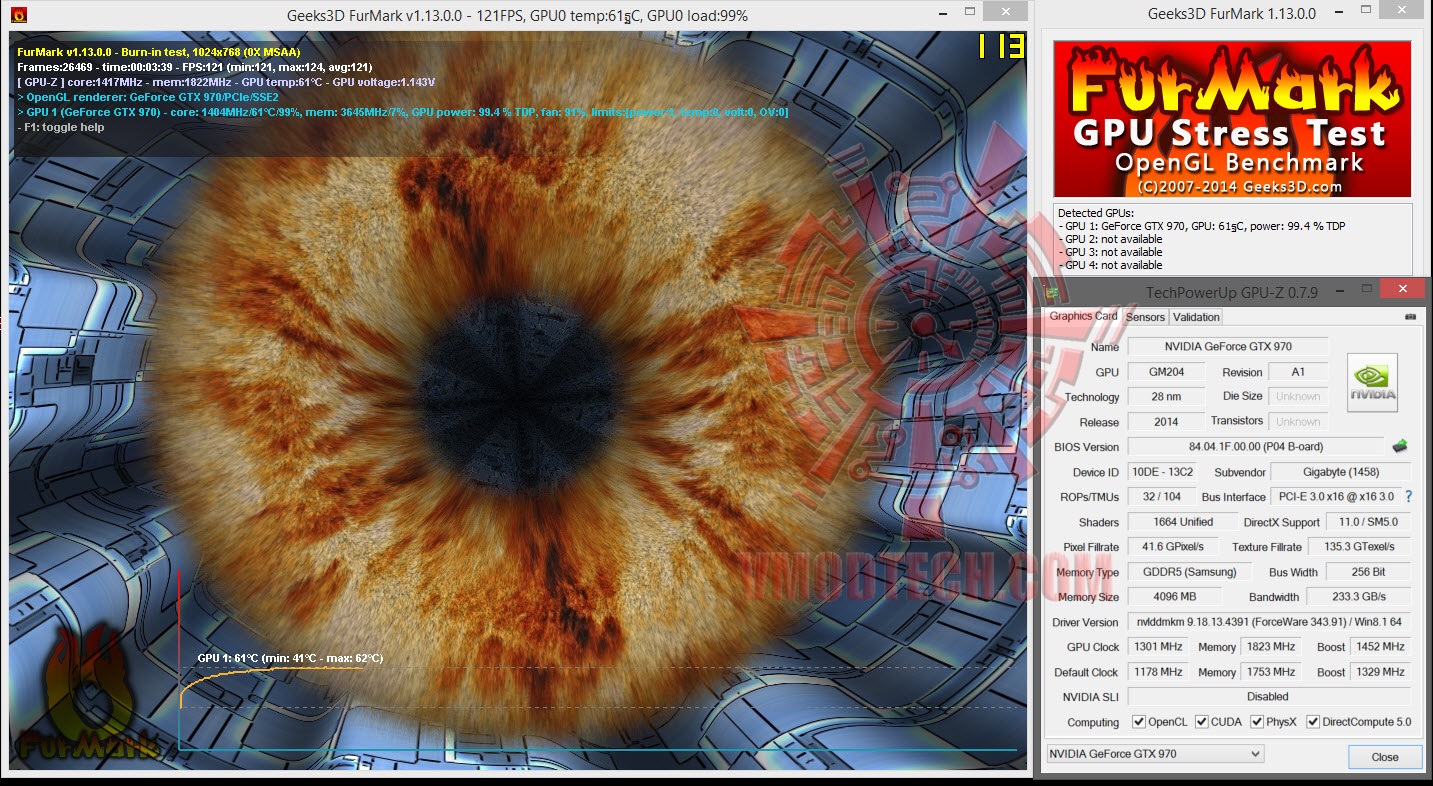Close the GPU-Z window with the red X

[x=1402, y=288]
